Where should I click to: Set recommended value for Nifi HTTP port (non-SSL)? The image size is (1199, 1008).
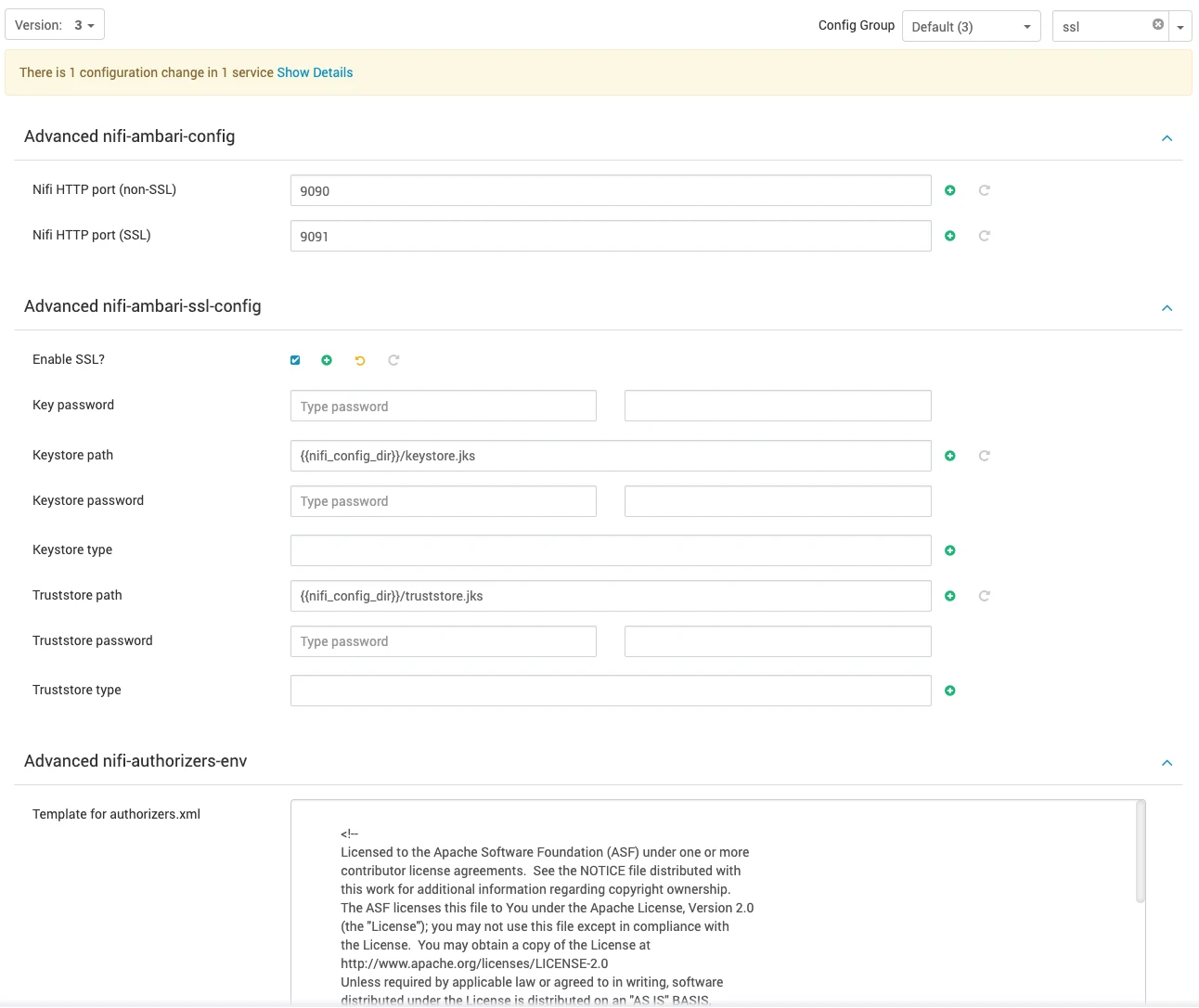point(985,190)
